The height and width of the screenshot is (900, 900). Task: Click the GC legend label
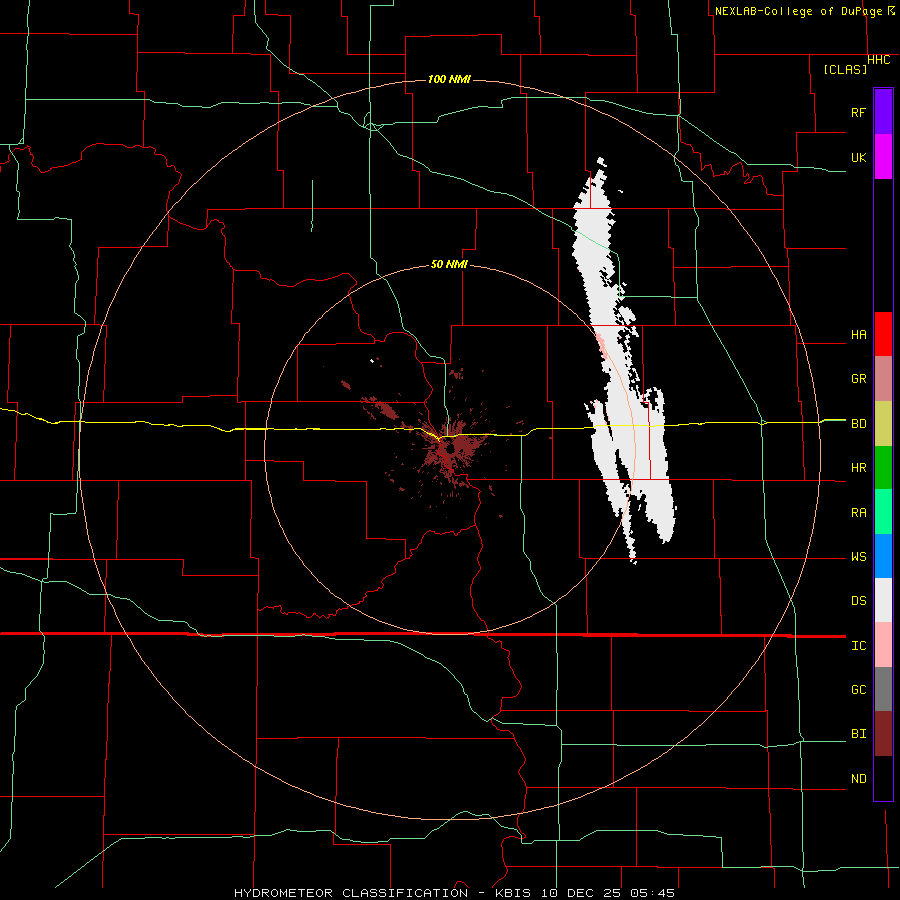[858, 690]
